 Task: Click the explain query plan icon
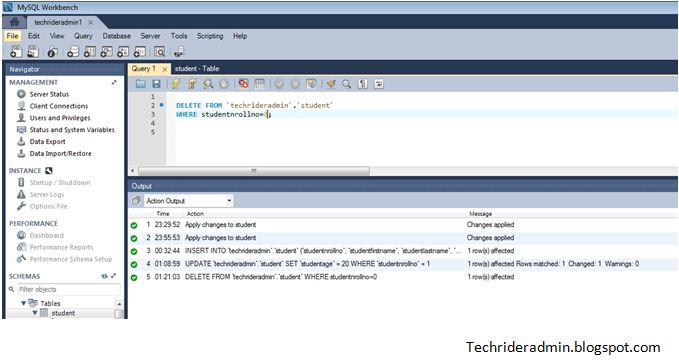point(208,84)
